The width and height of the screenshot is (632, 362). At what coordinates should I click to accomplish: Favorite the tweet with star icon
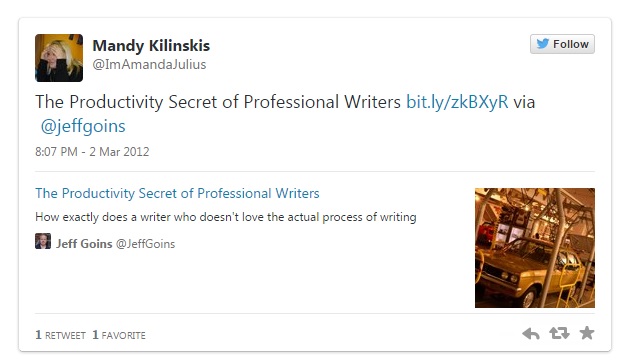pos(587,333)
